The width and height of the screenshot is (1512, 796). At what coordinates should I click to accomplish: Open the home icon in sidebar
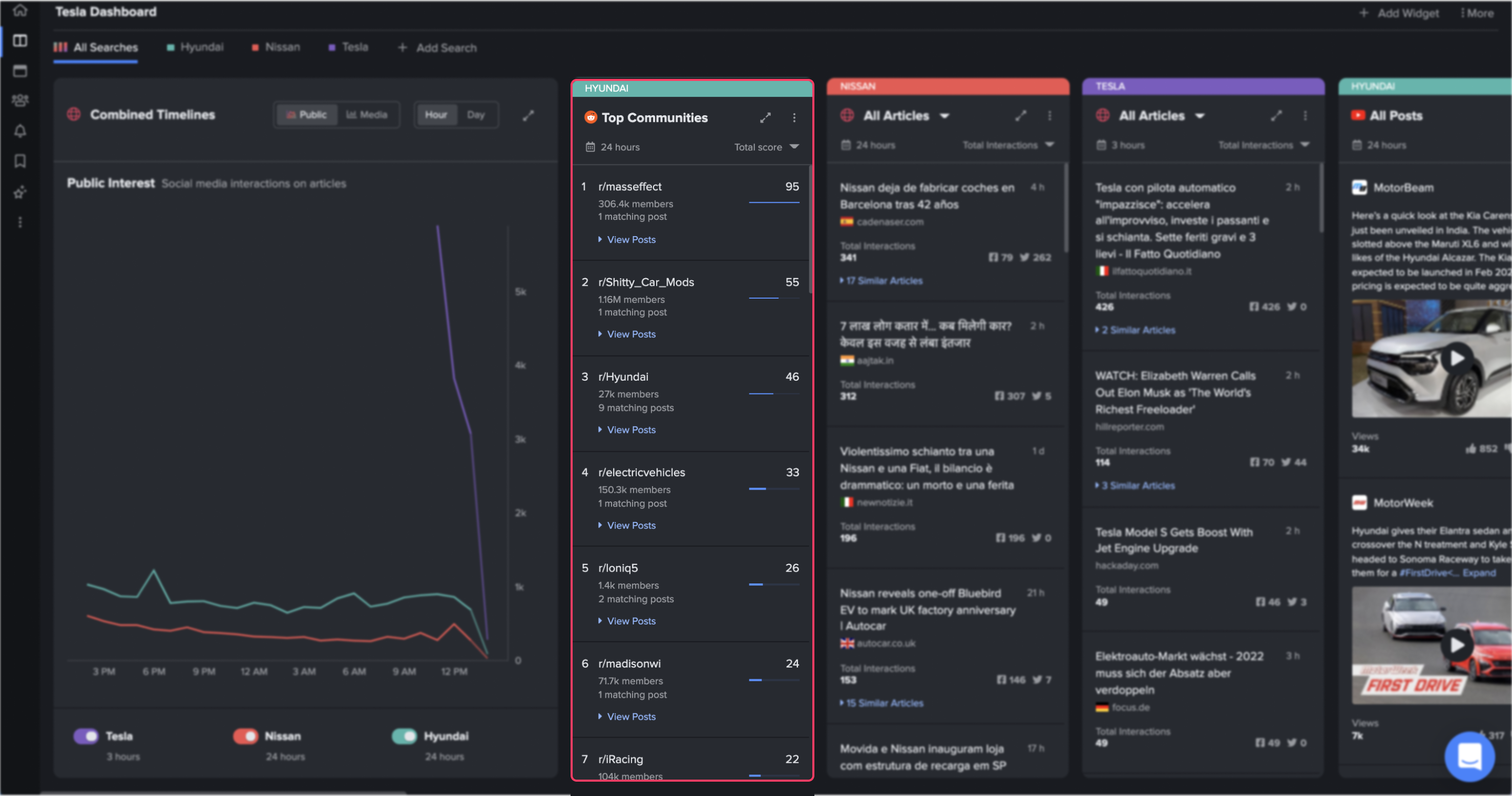click(20, 10)
